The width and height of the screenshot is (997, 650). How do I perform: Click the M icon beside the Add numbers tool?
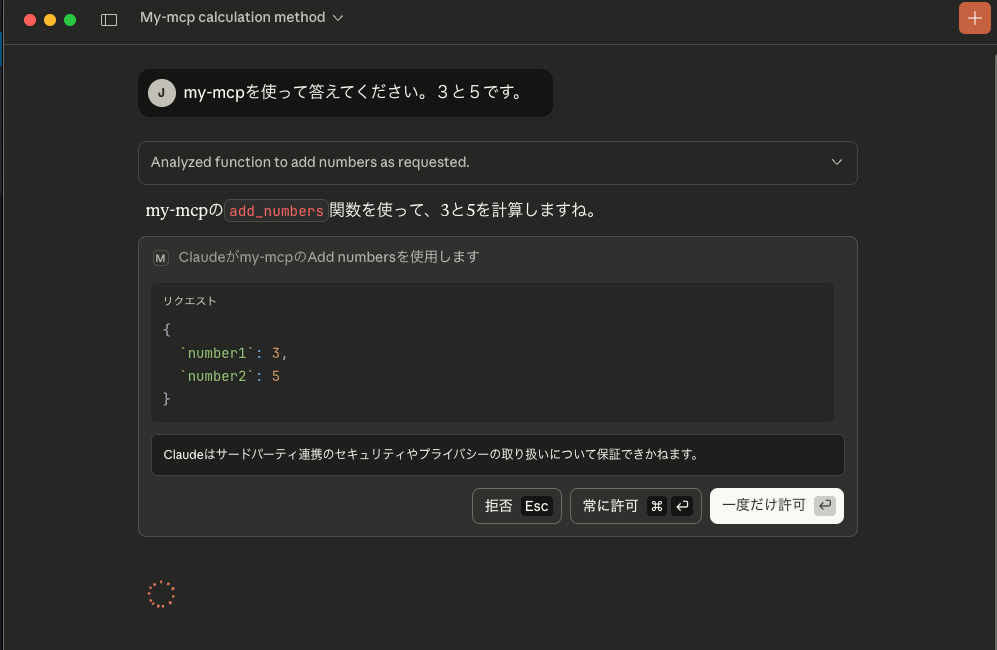pos(160,257)
